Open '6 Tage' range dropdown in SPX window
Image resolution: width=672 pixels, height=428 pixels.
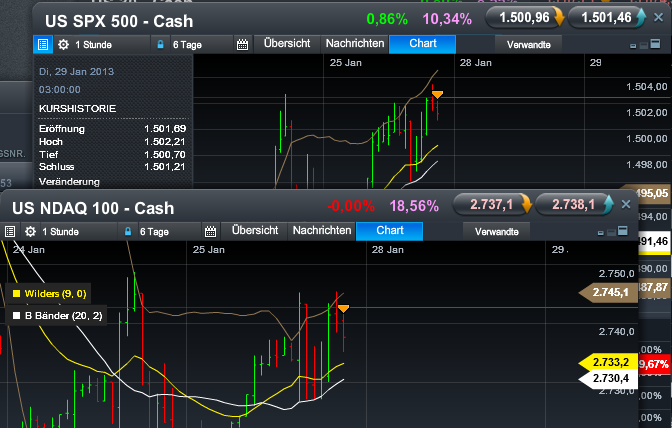click(x=201, y=45)
